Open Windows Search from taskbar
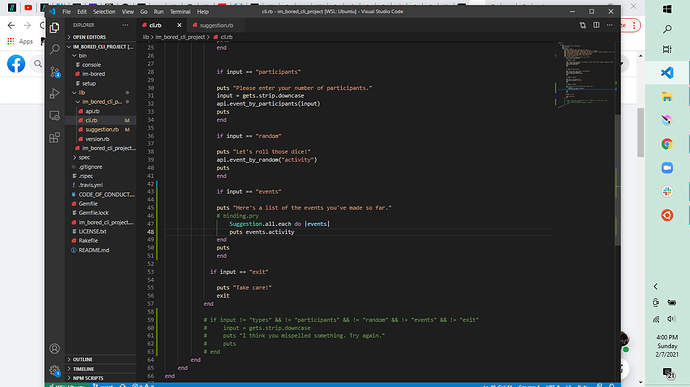This screenshot has width=690, height=387. pos(667,29)
